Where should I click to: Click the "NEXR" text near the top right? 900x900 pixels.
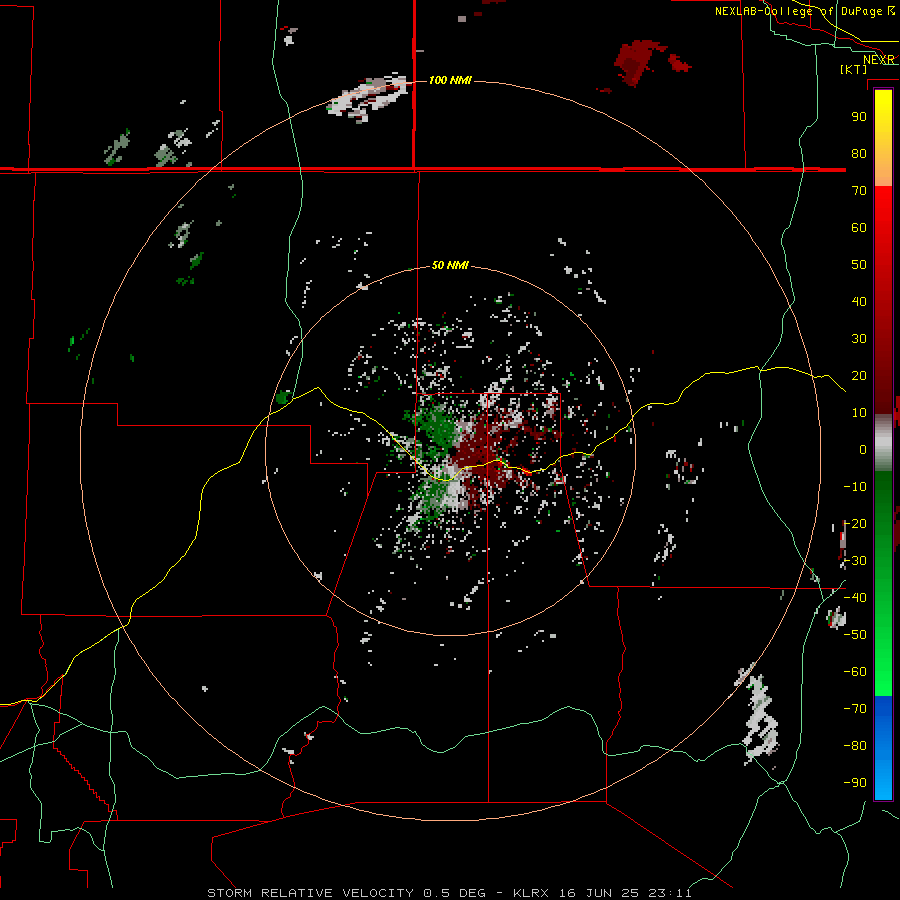pos(879,60)
